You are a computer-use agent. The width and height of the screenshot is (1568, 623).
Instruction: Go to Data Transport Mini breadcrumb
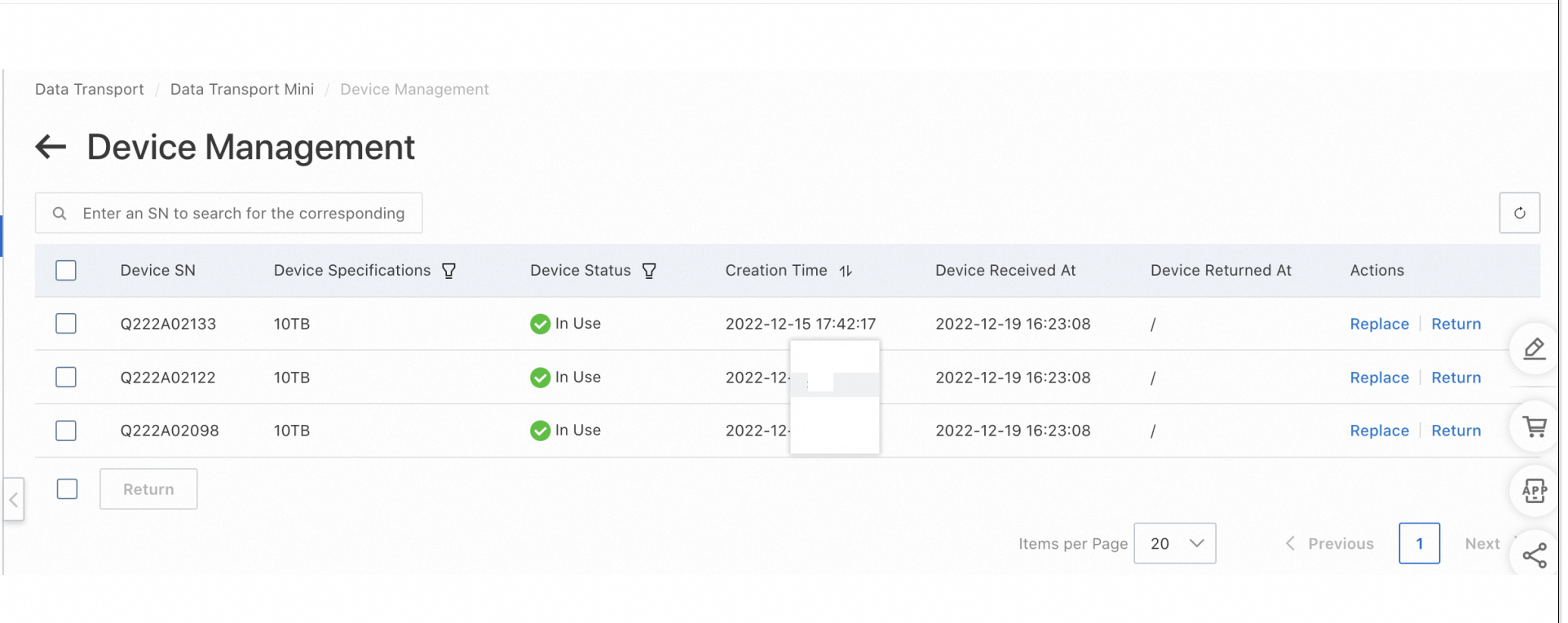[x=242, y=90]
